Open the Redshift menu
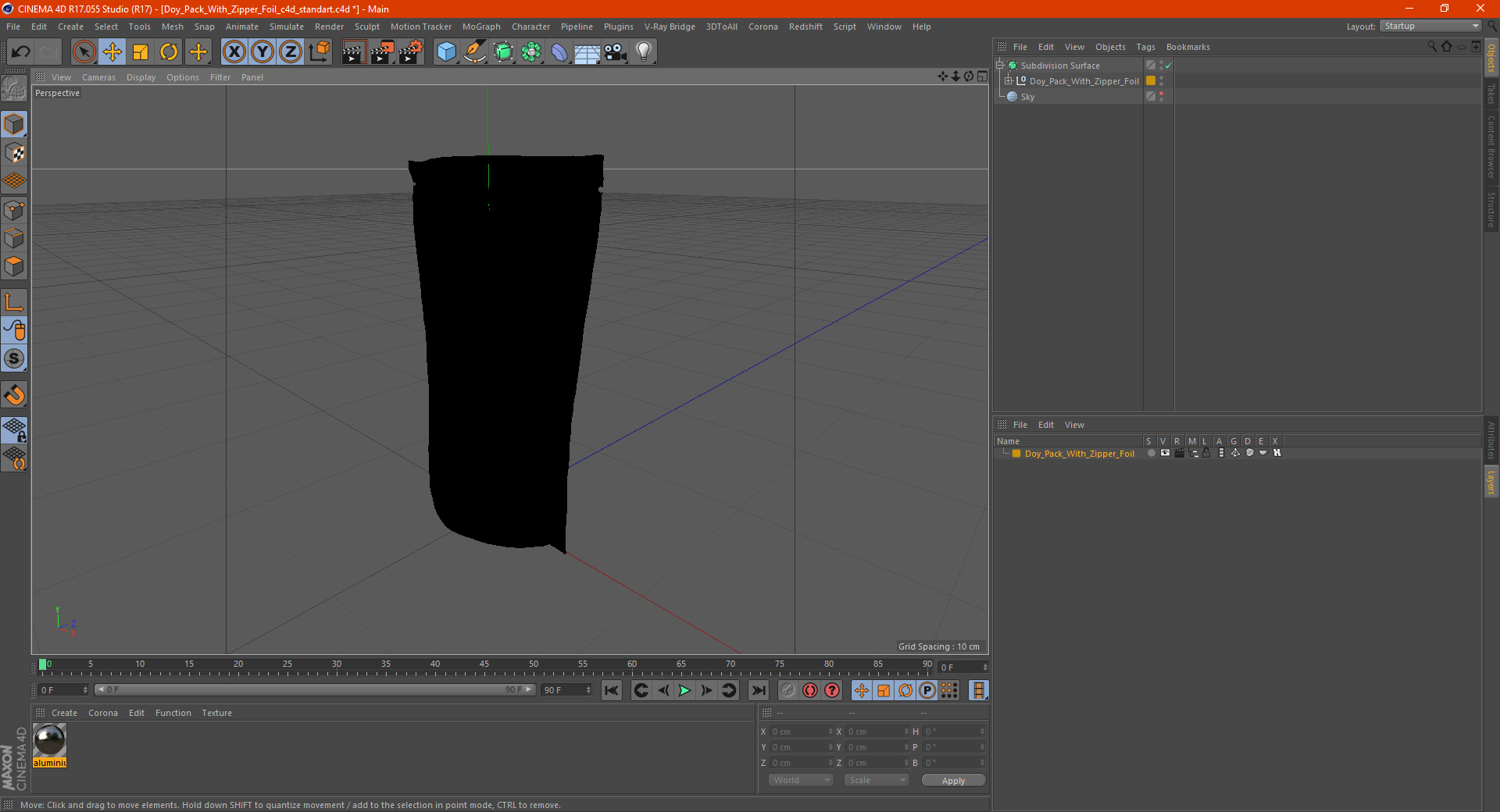Image resolution: width=1500 pixels, height=812 pixels. coord(805,27)
